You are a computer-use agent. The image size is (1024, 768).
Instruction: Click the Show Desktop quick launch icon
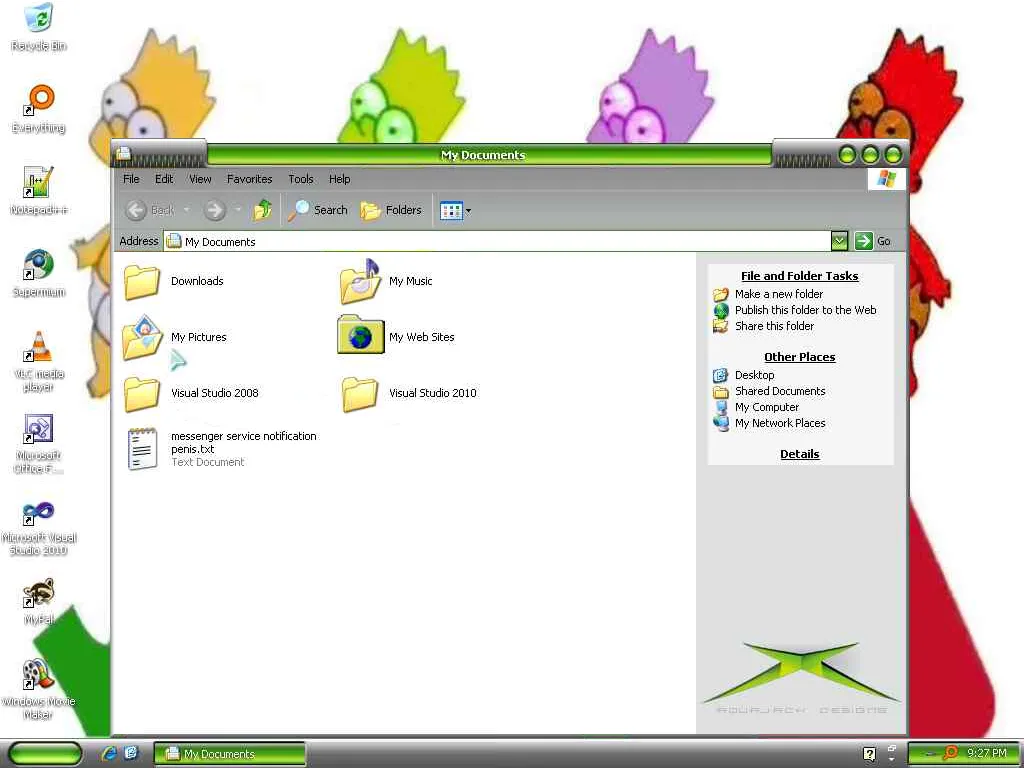(x=131, y=753)
